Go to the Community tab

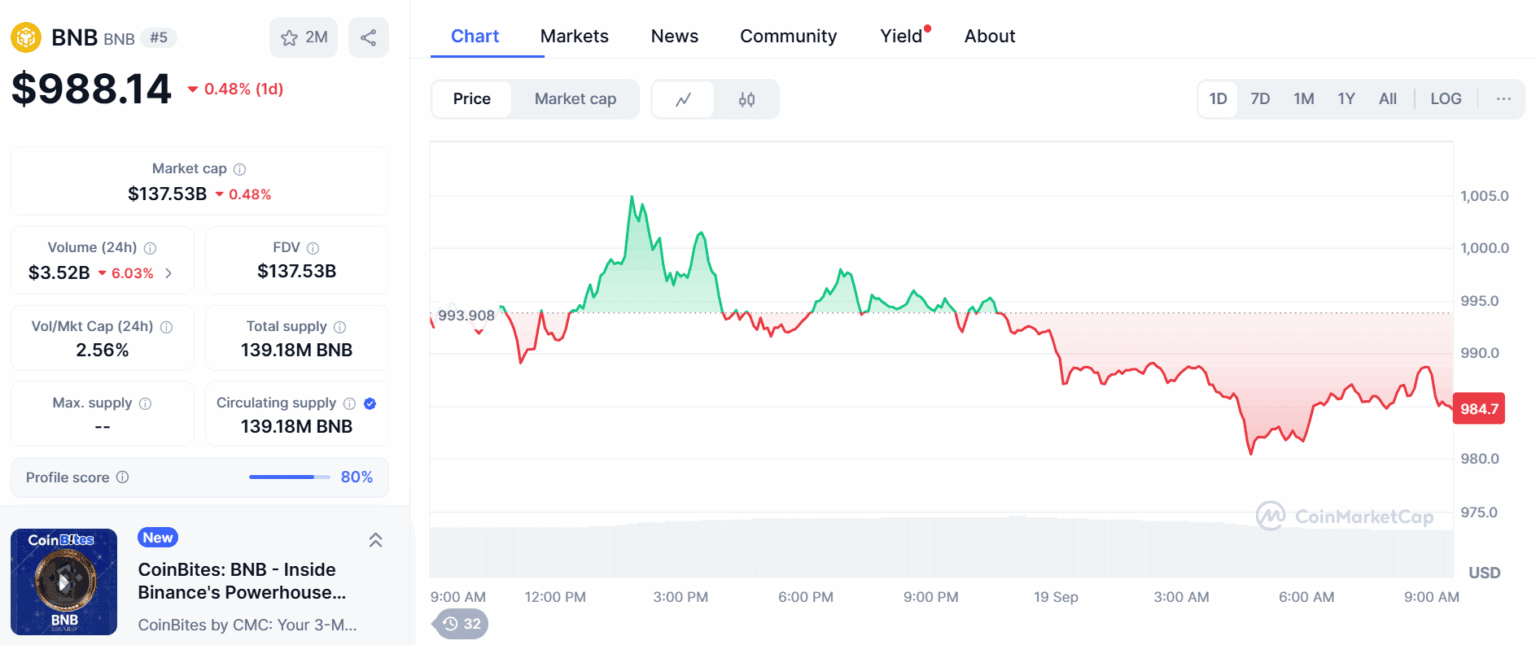click(788, 36)
